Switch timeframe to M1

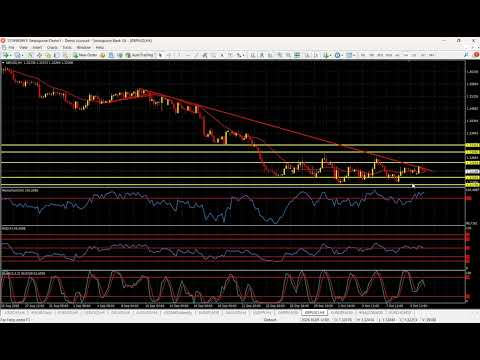point(363,55)
